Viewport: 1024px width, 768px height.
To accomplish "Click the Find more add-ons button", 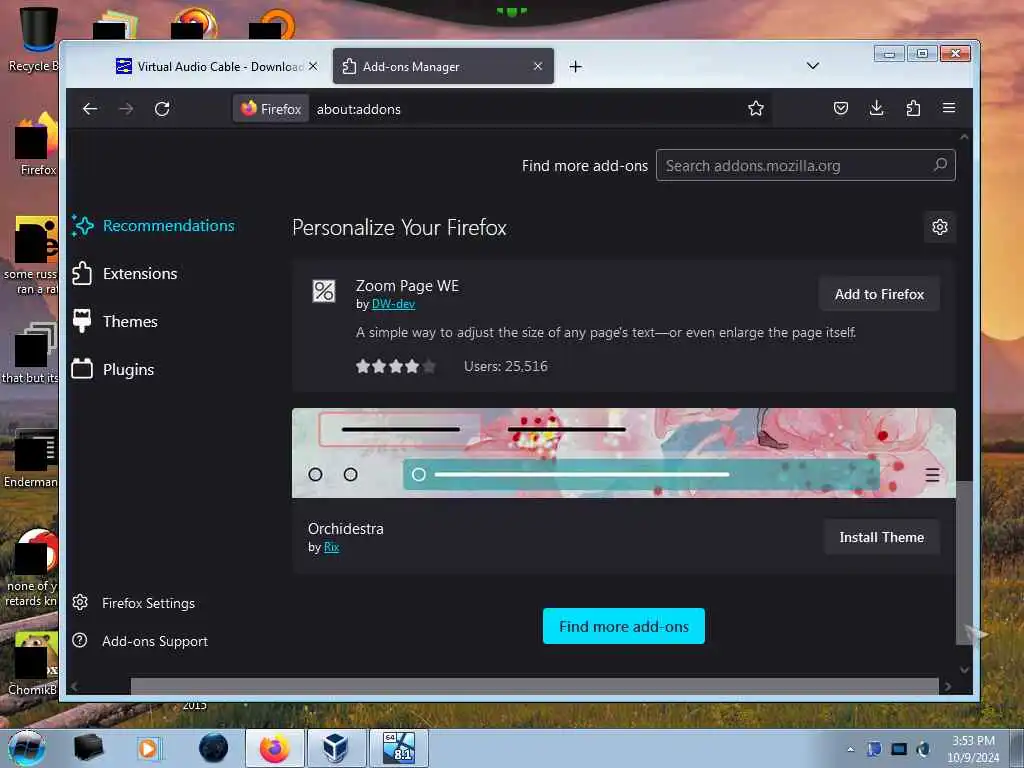I will pyautogui.click(x=624, y=626).
